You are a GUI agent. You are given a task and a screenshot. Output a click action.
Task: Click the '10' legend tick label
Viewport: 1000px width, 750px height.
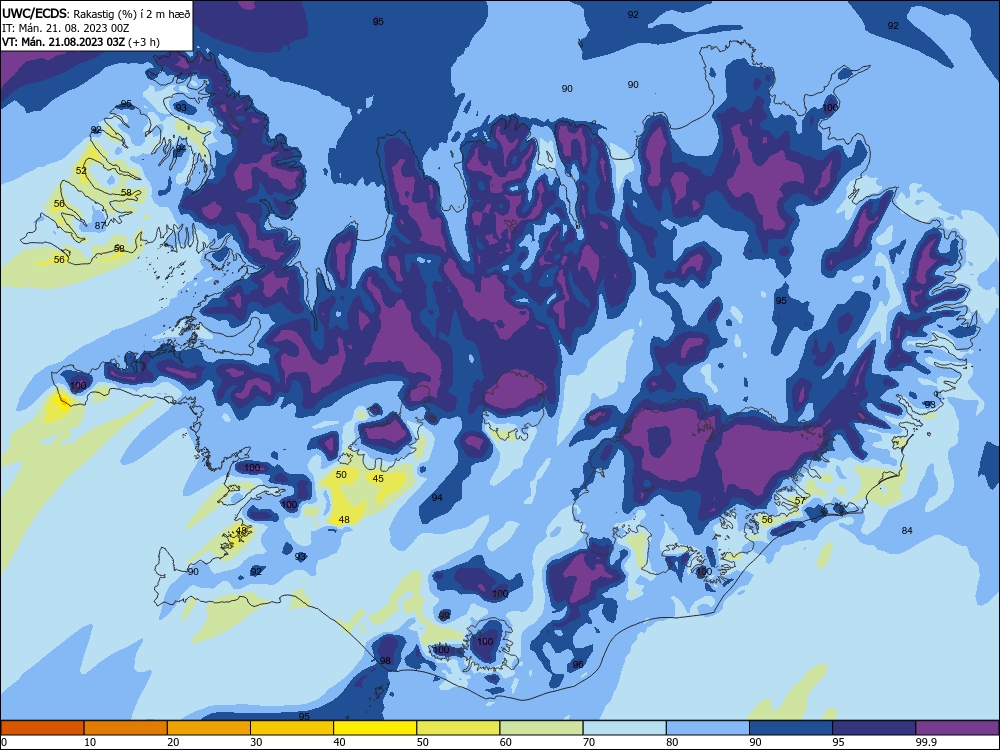coord(90,742)
